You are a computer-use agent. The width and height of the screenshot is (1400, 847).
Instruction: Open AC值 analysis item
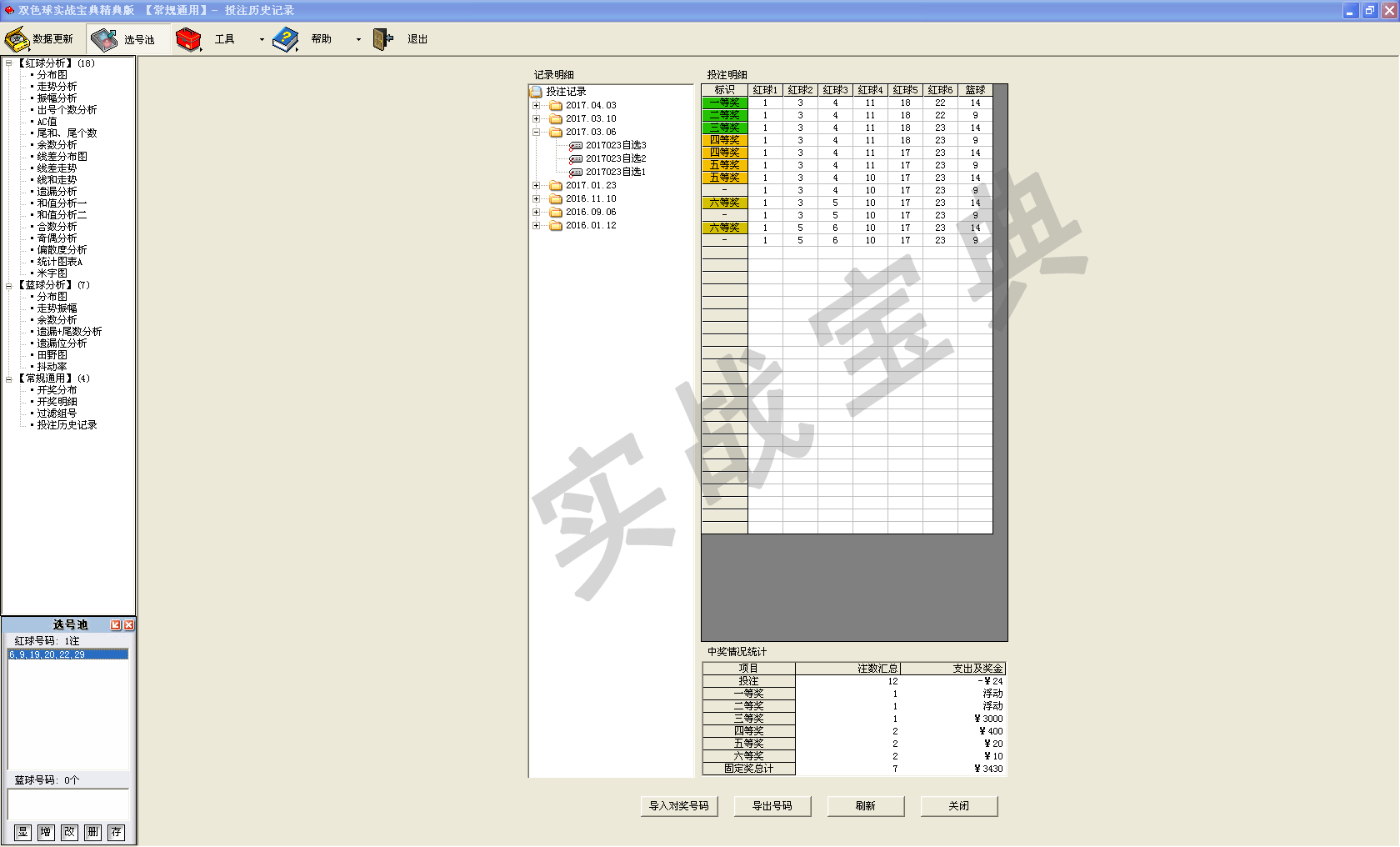pyautogui.click(x=47, y=122)
